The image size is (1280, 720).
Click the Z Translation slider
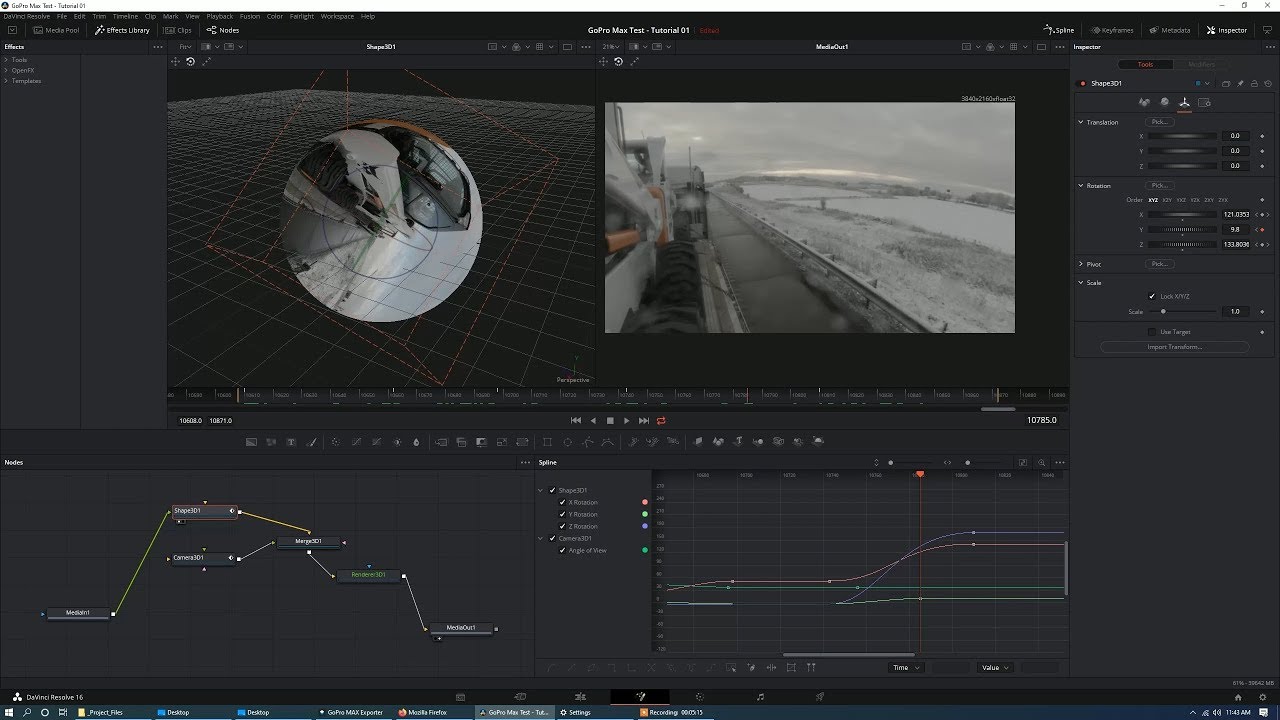pyautogui.click(x=1182, y=166)
